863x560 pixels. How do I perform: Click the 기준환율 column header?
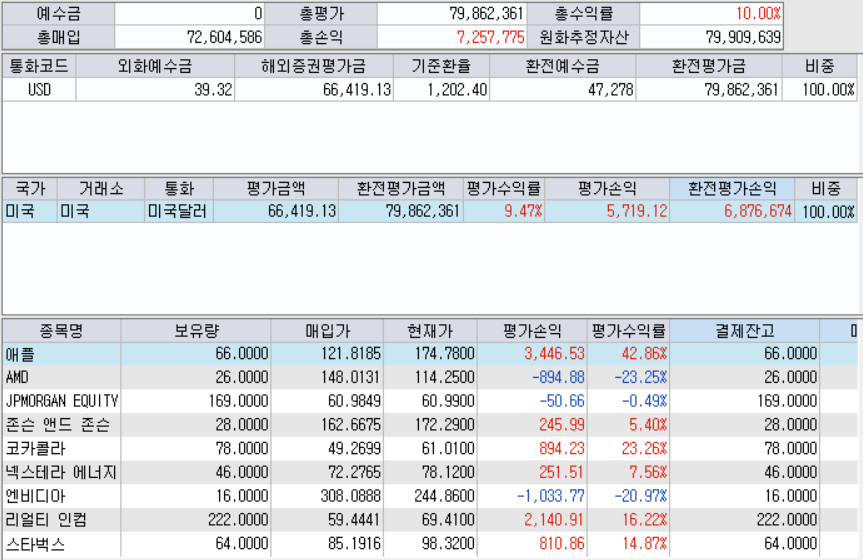441,66
